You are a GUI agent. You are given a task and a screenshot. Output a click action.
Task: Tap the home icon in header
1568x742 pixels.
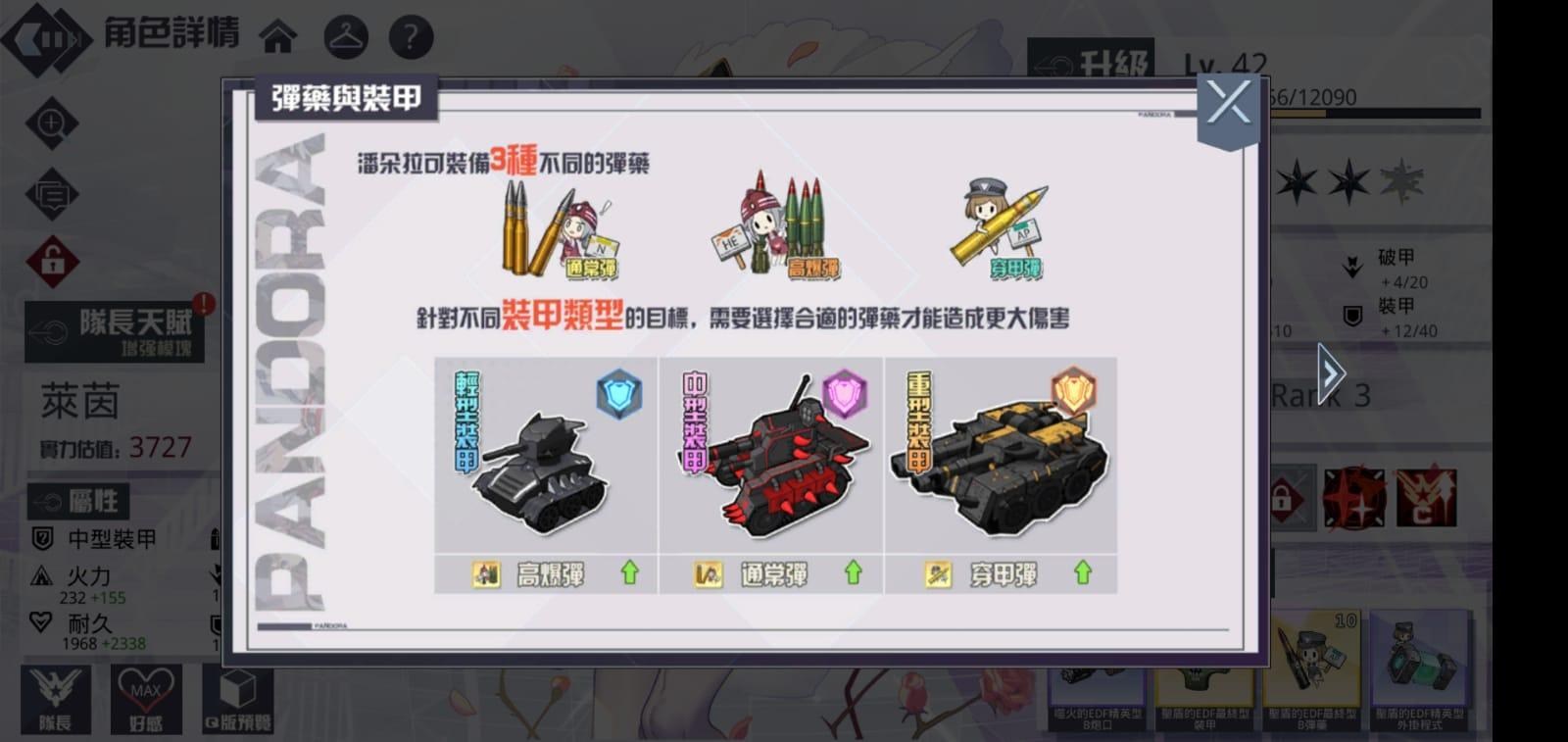[x=278, y=37]
